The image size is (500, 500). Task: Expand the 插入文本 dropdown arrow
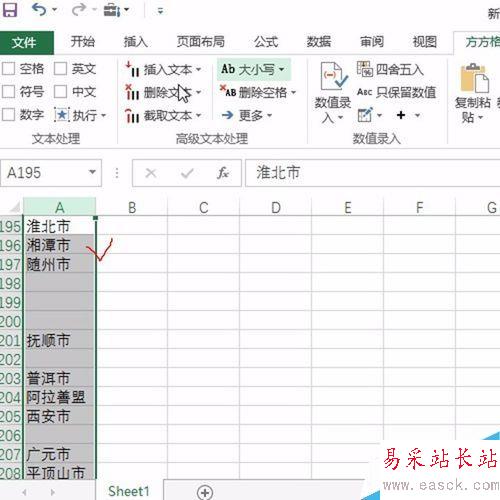click(199, 69)
